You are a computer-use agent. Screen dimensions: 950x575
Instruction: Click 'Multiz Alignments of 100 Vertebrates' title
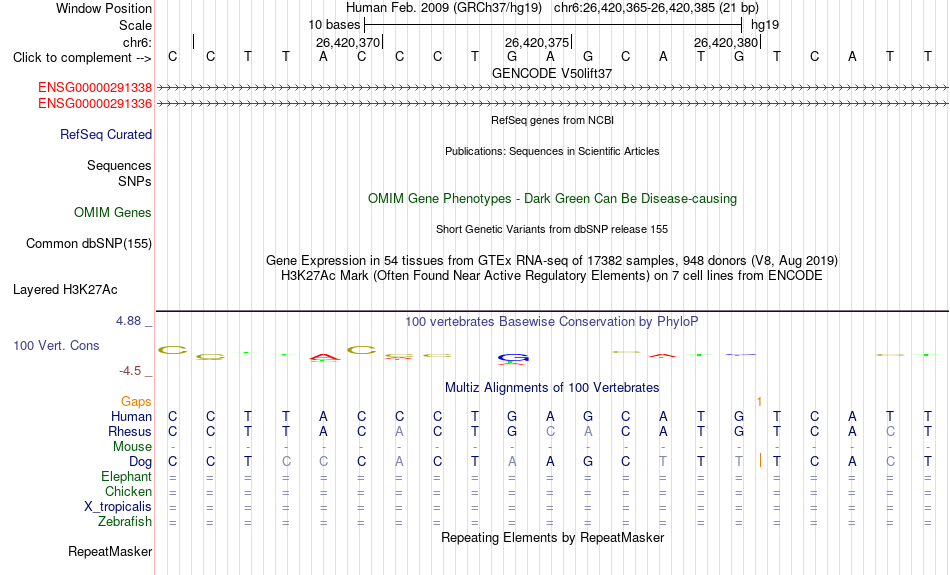(552, 388)
